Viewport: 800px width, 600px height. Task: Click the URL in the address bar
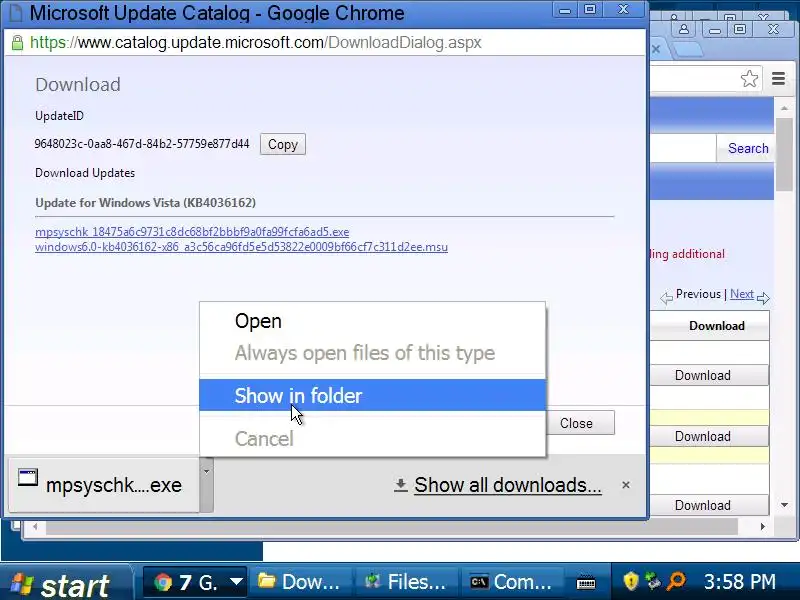[256, 42]
